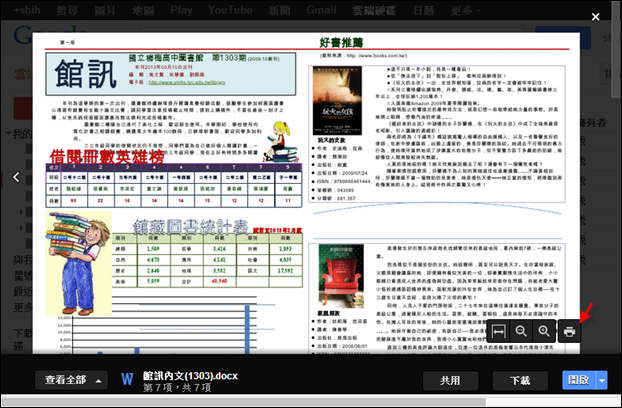
Task: Click the red armchair book cover image
Action: coord(341,276)
